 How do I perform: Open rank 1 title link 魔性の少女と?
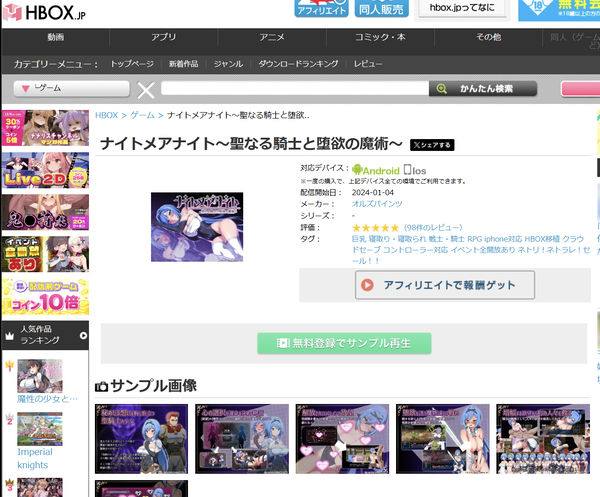(x=47, y=399)
